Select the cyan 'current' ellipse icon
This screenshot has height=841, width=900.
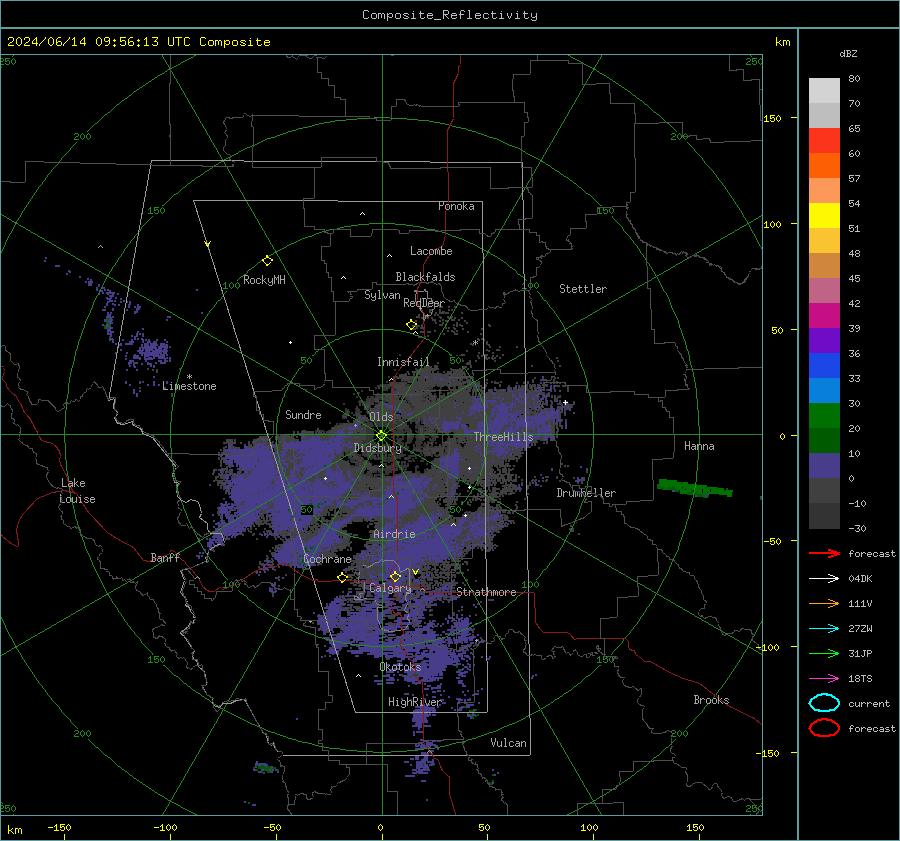pos(824,703)
